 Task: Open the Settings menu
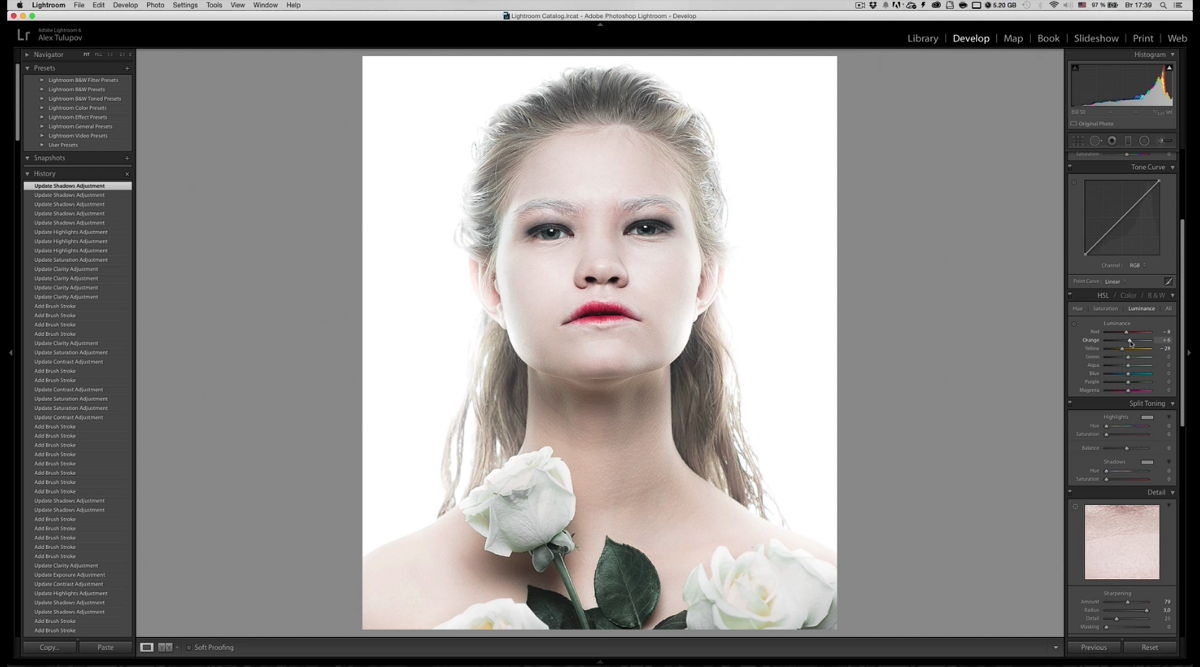pos(185,5)
